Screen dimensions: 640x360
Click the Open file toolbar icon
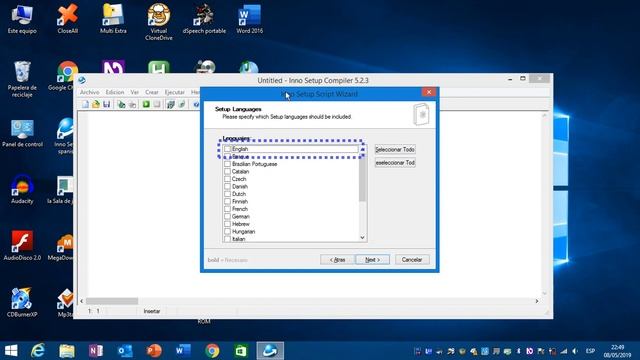96,104
